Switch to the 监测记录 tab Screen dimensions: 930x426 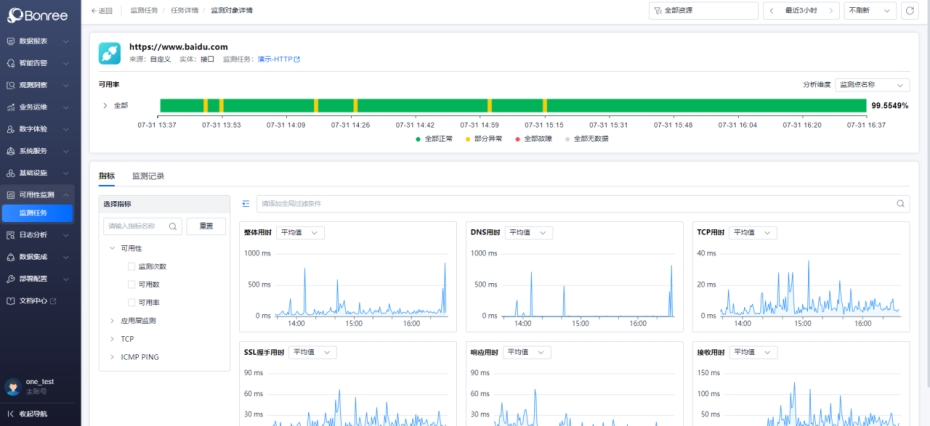[x=148, y=176]
